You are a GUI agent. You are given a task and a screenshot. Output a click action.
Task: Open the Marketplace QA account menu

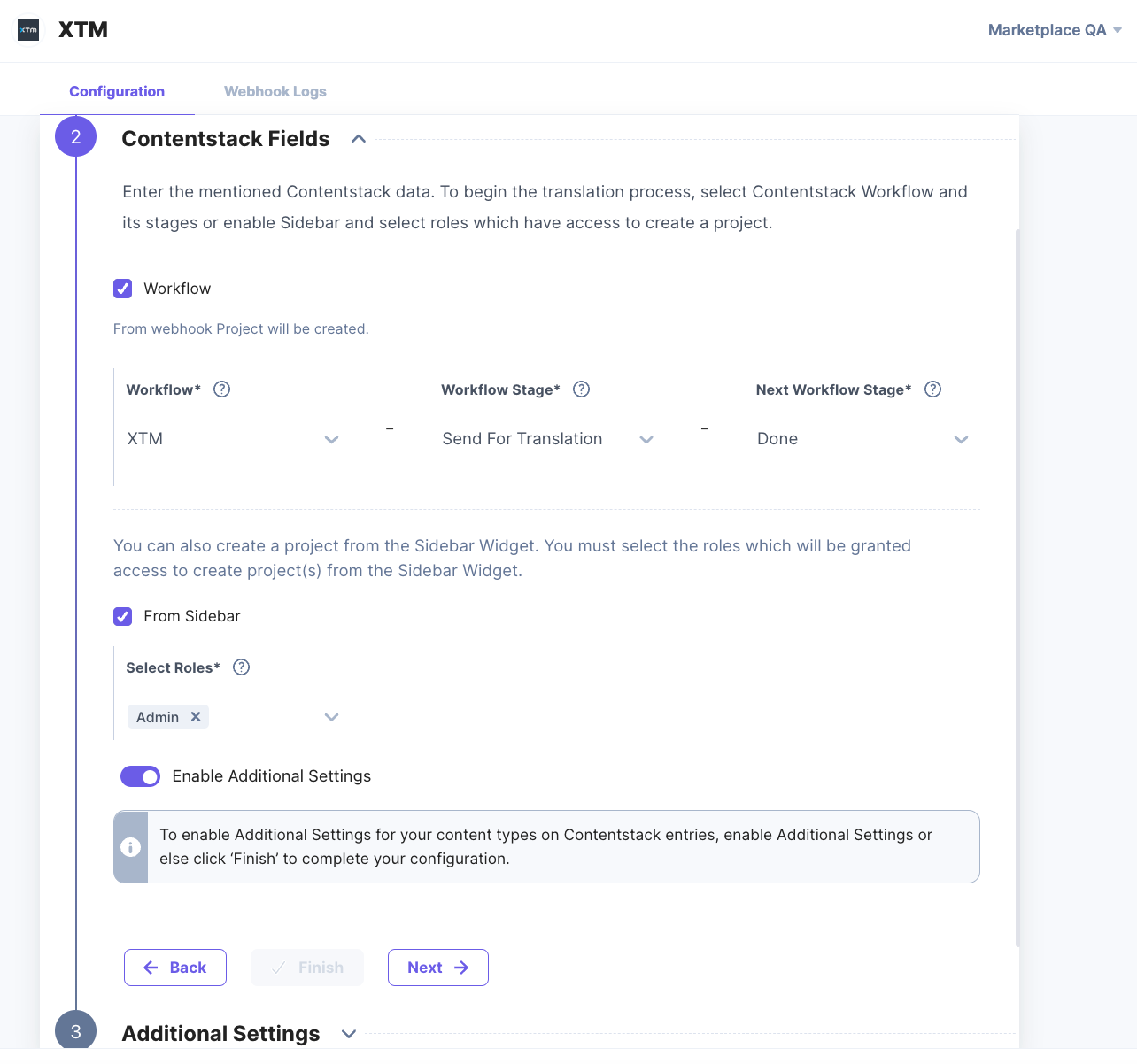pyautogui.click(x=1055, y=30)
